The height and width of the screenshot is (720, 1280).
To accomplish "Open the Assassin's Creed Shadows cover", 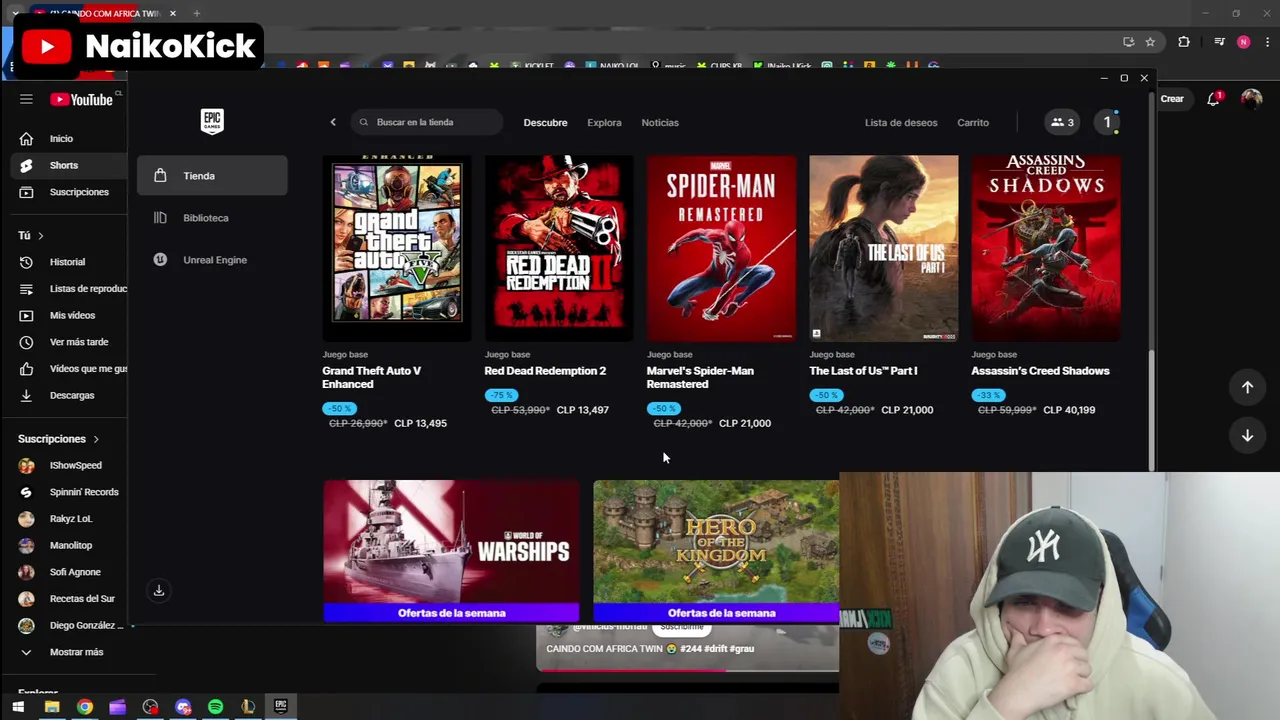I will point(1046,248).
